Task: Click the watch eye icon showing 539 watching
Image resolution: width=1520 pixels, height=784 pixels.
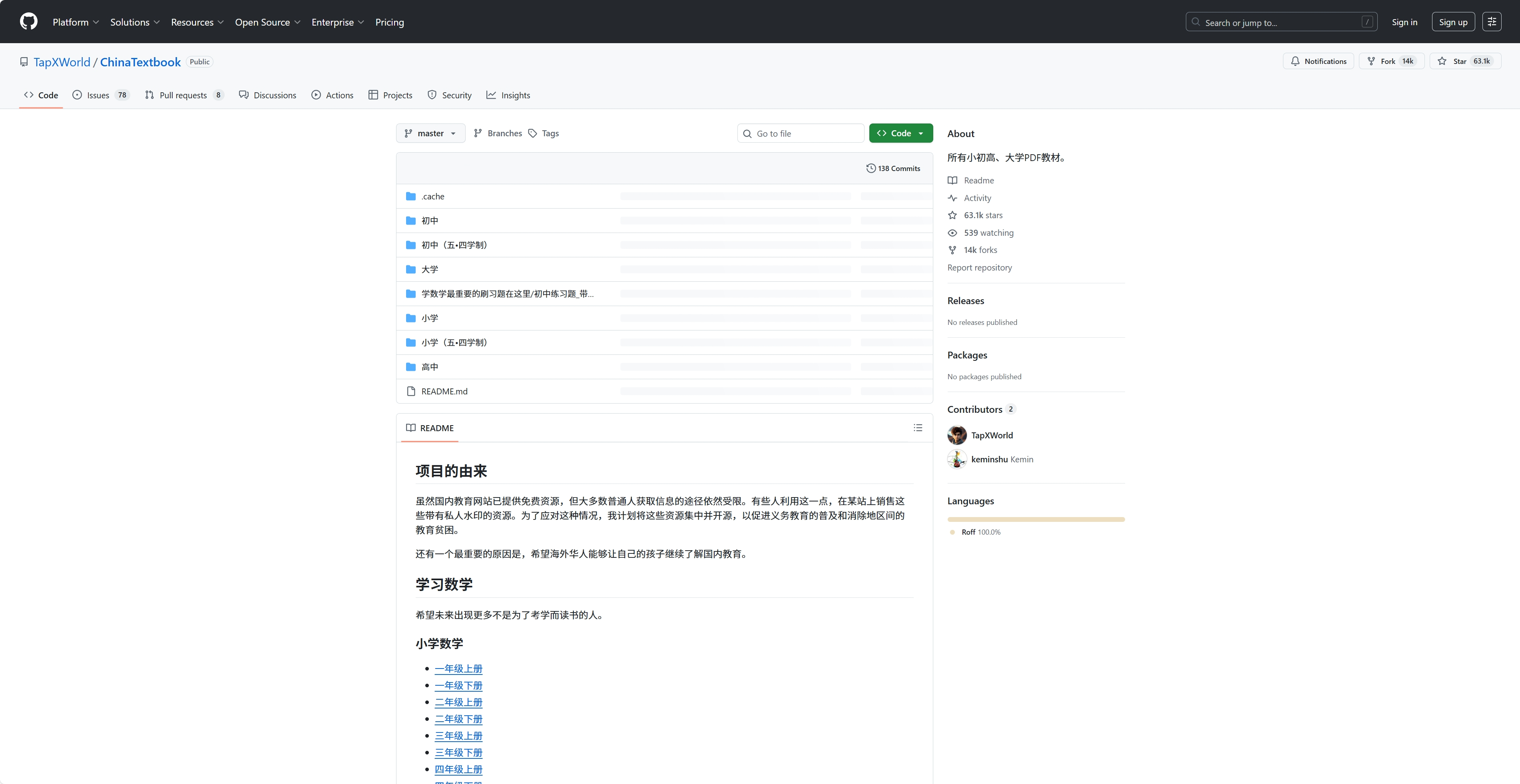Action: (953, 233)
